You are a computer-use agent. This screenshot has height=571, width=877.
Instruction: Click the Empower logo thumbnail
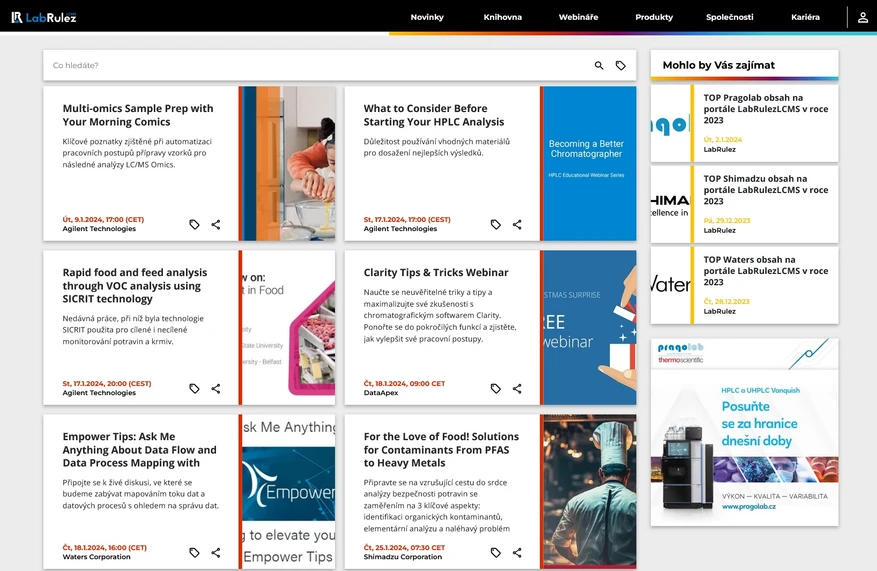tap(289, 492)
